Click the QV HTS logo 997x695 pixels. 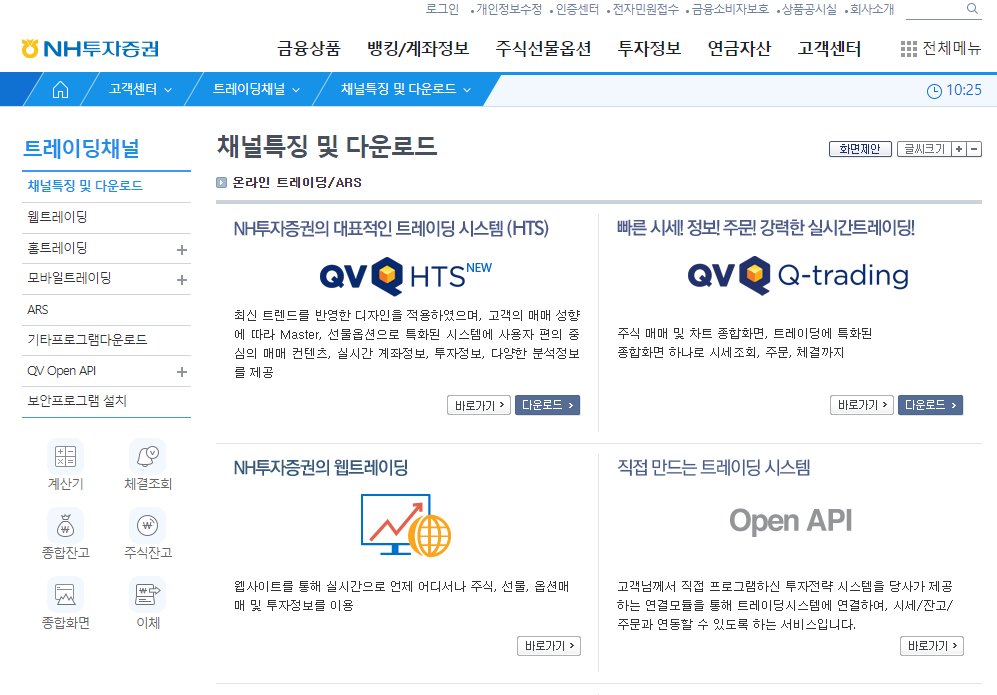coord(406,277)
